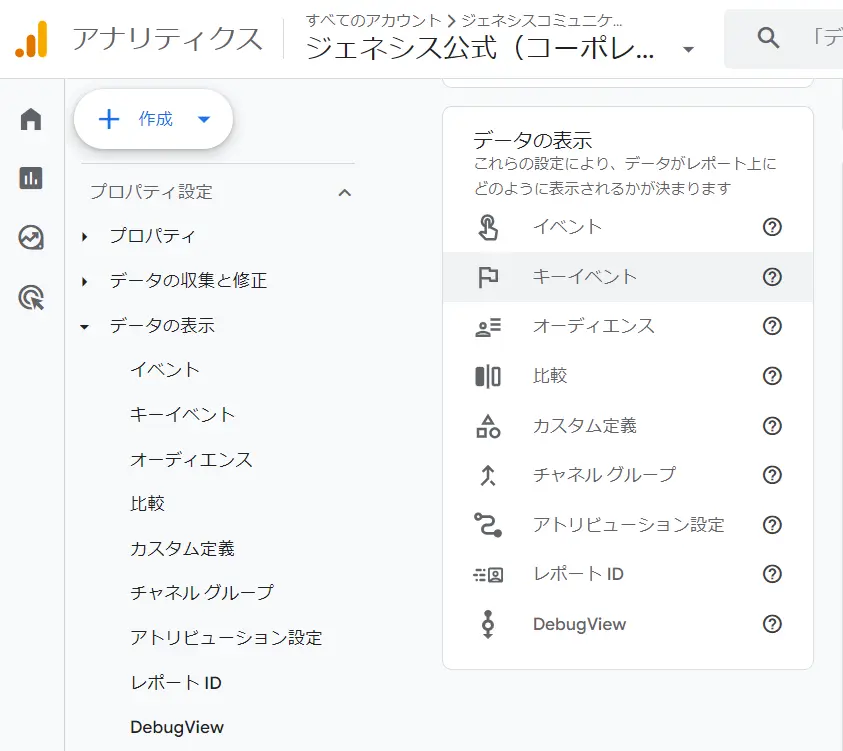Open the Advertising cursor icon

click(31, 297)
